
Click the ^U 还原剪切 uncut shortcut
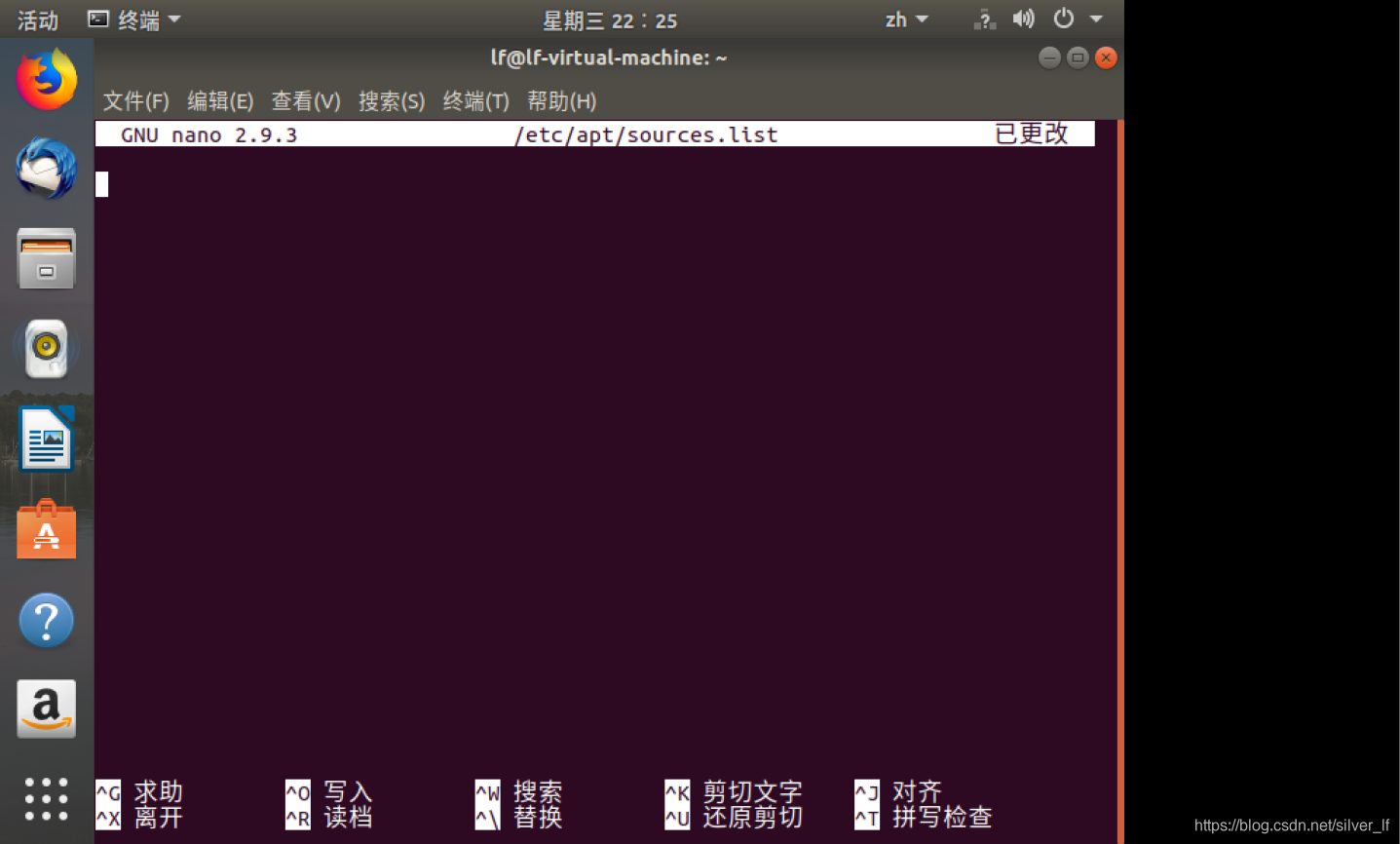point(734,817)
